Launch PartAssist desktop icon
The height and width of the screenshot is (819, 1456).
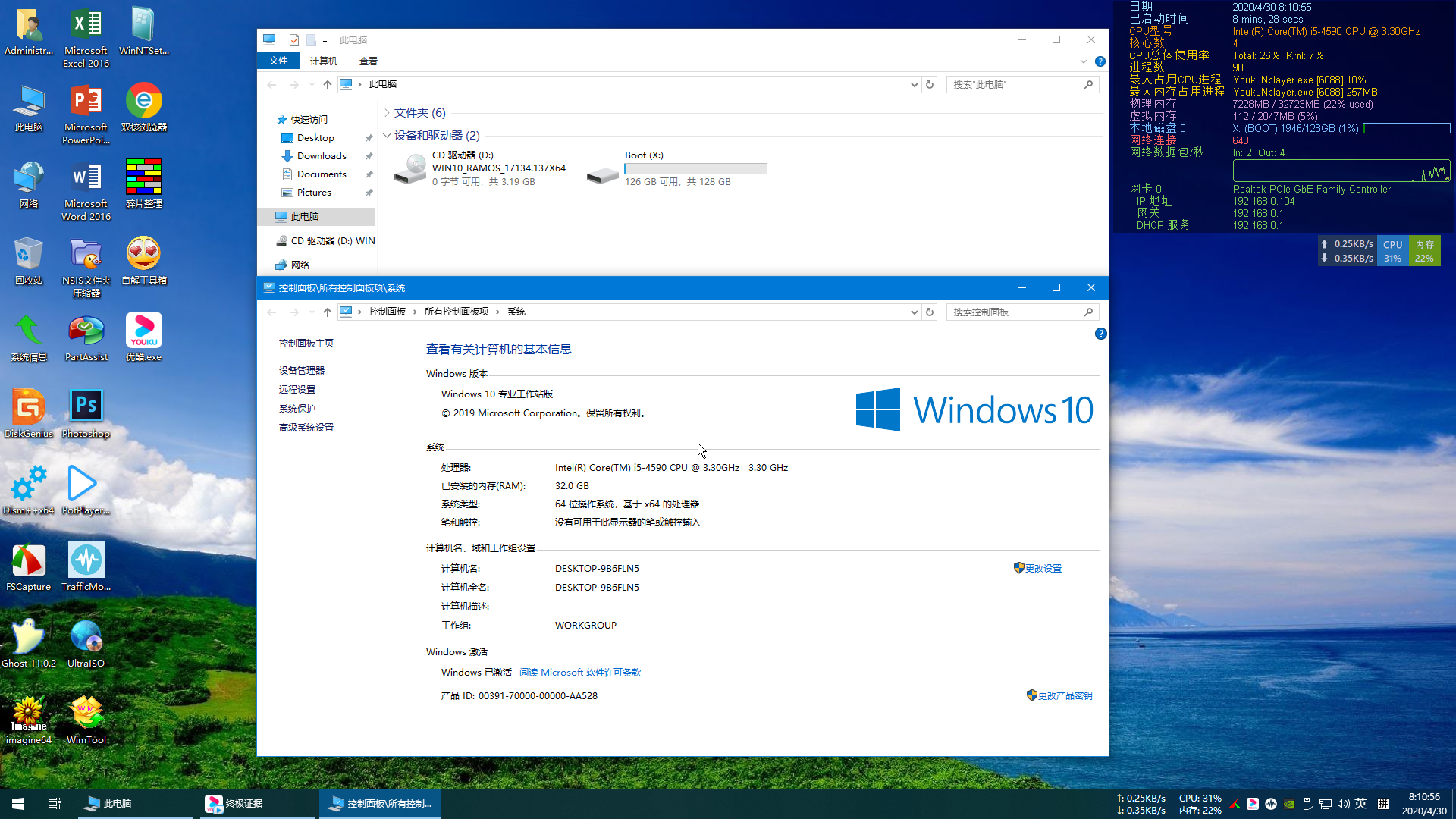(86, 337)
